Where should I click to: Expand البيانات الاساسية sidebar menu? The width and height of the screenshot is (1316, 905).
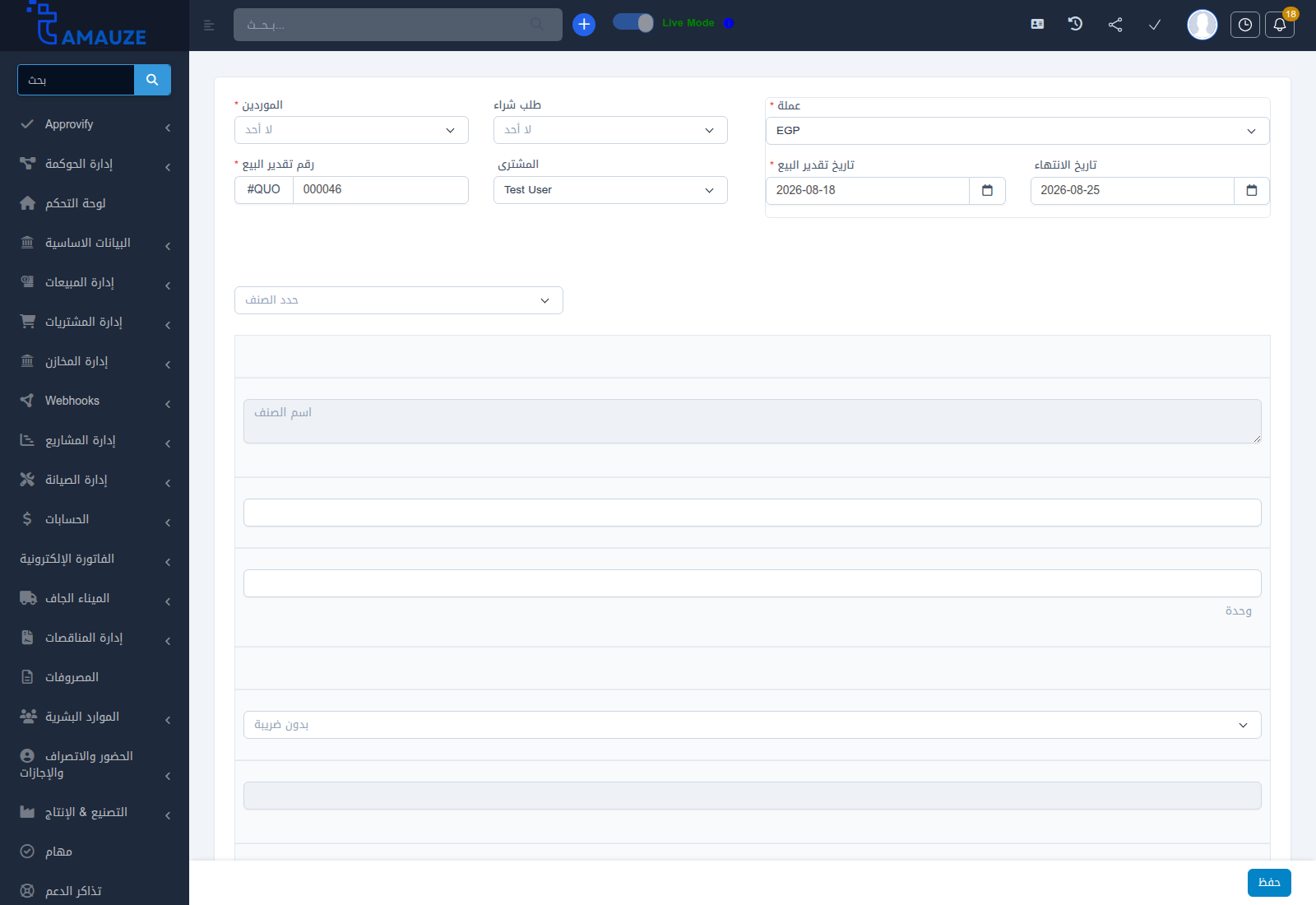point(95,243)
